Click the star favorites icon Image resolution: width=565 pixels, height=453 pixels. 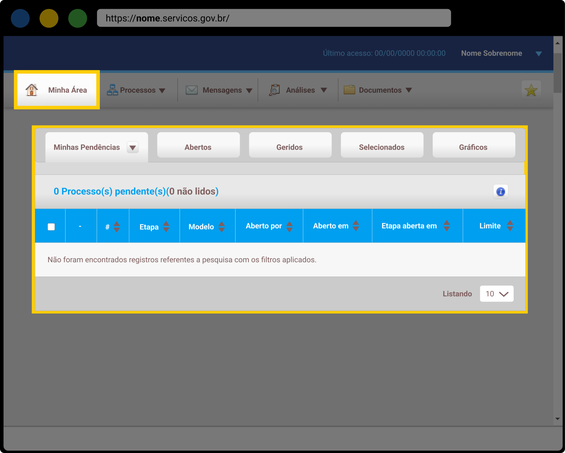point(531,90)
